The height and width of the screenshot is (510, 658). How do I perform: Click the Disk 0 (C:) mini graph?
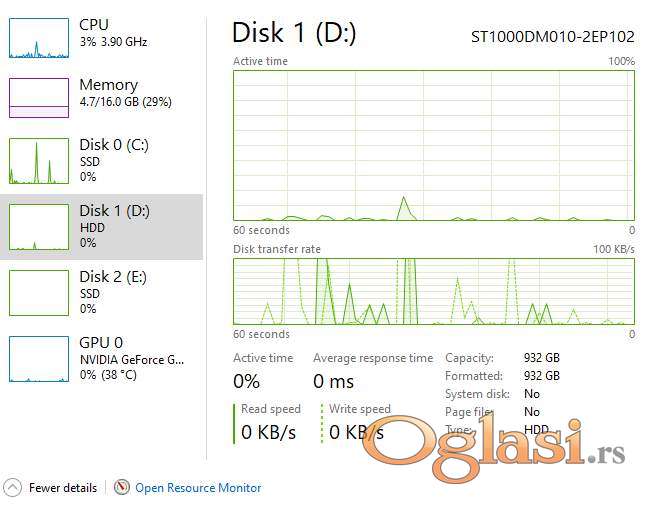click(38, 161)
